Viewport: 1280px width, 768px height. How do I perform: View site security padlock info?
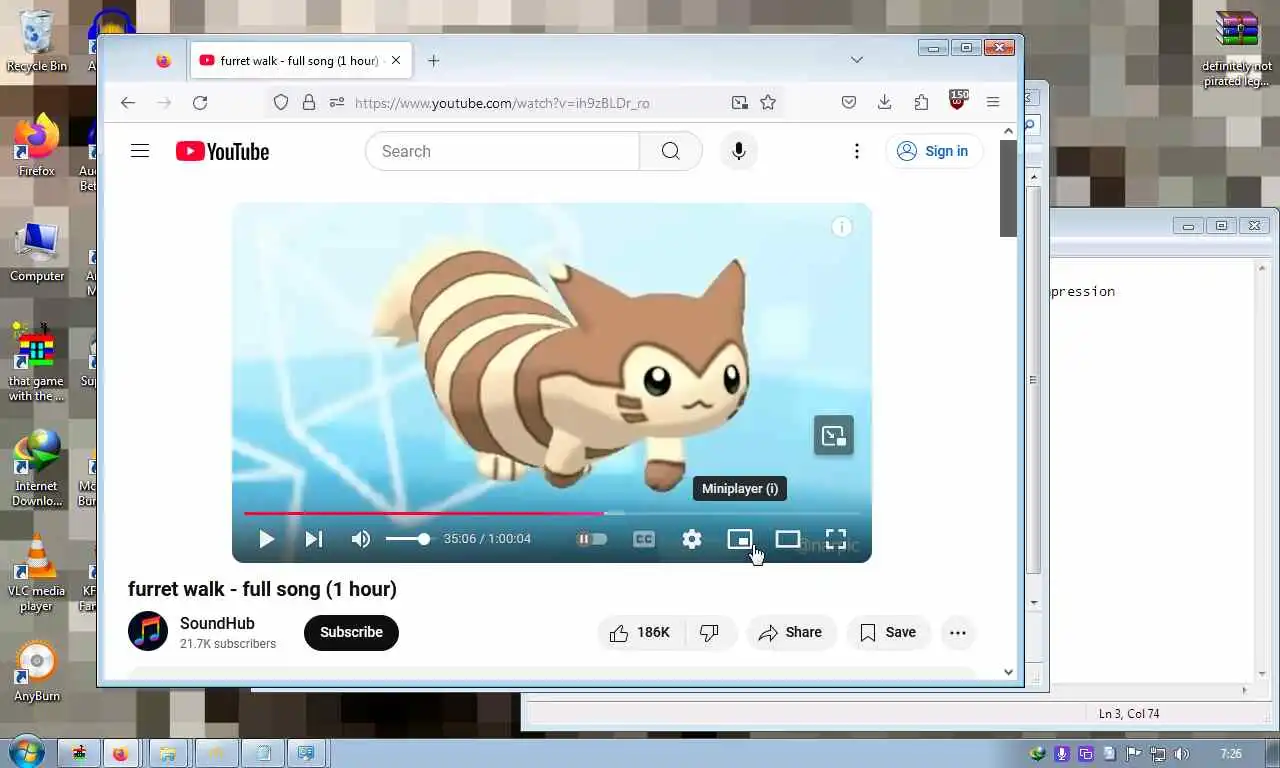pos(309,102)
